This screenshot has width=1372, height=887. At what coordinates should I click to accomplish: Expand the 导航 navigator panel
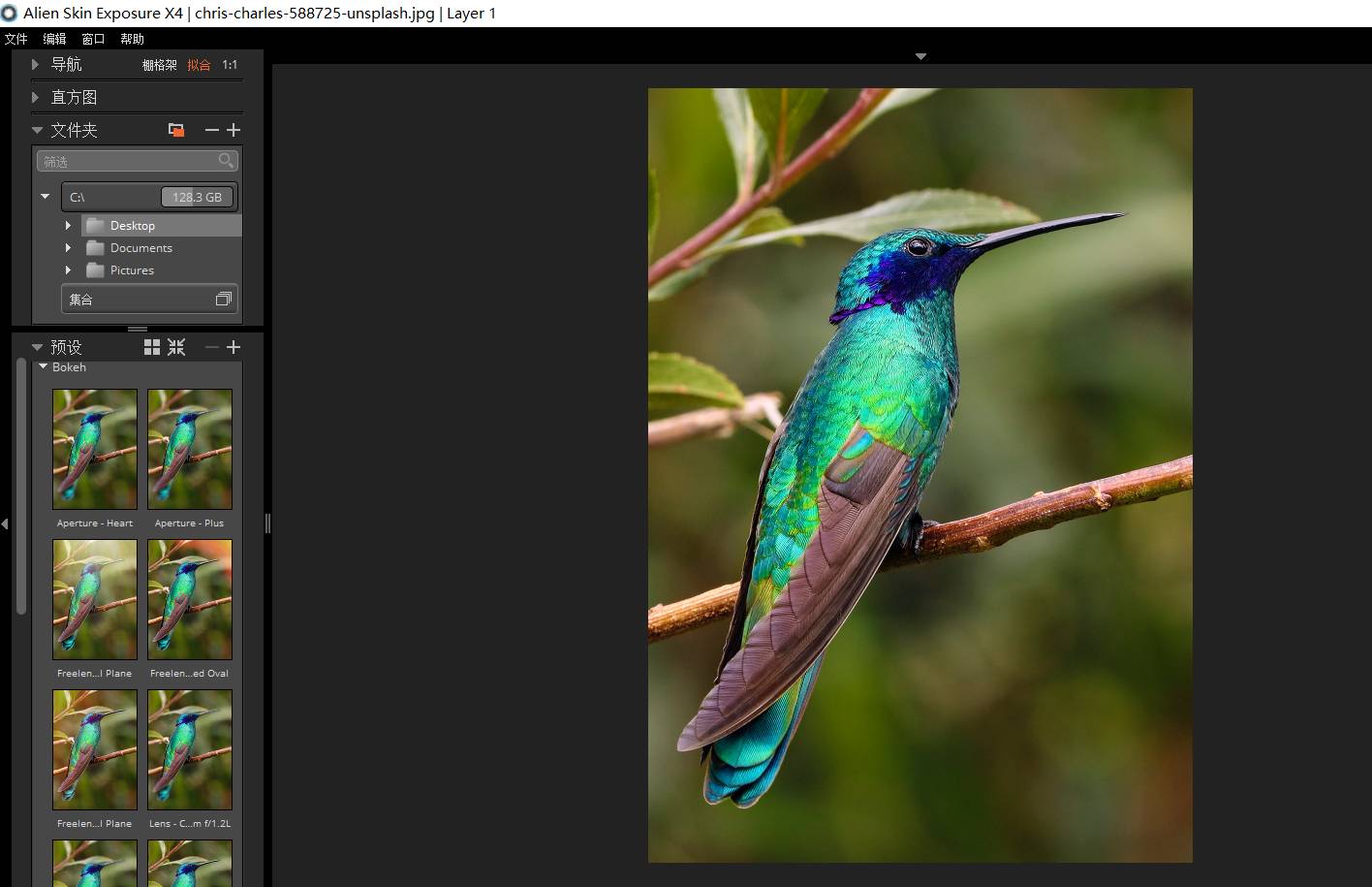[x=36, y=65]
